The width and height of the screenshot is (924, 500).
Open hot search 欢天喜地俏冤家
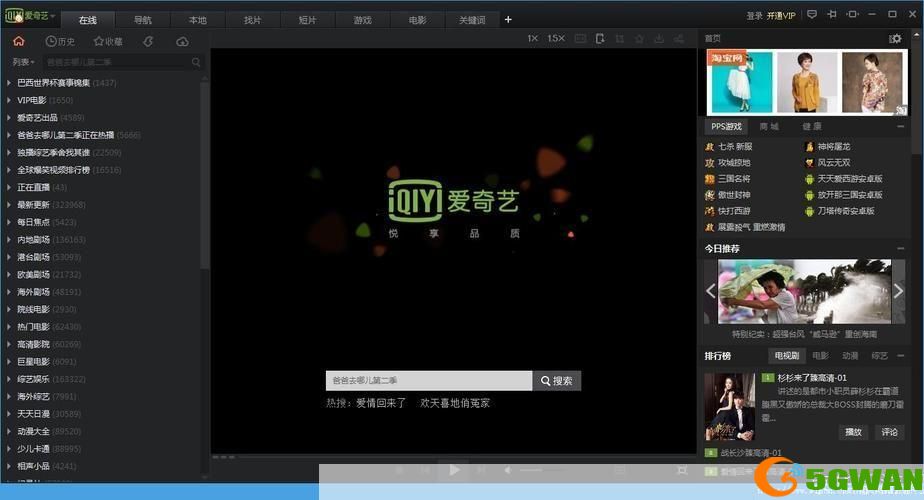(x=455, y=403)
